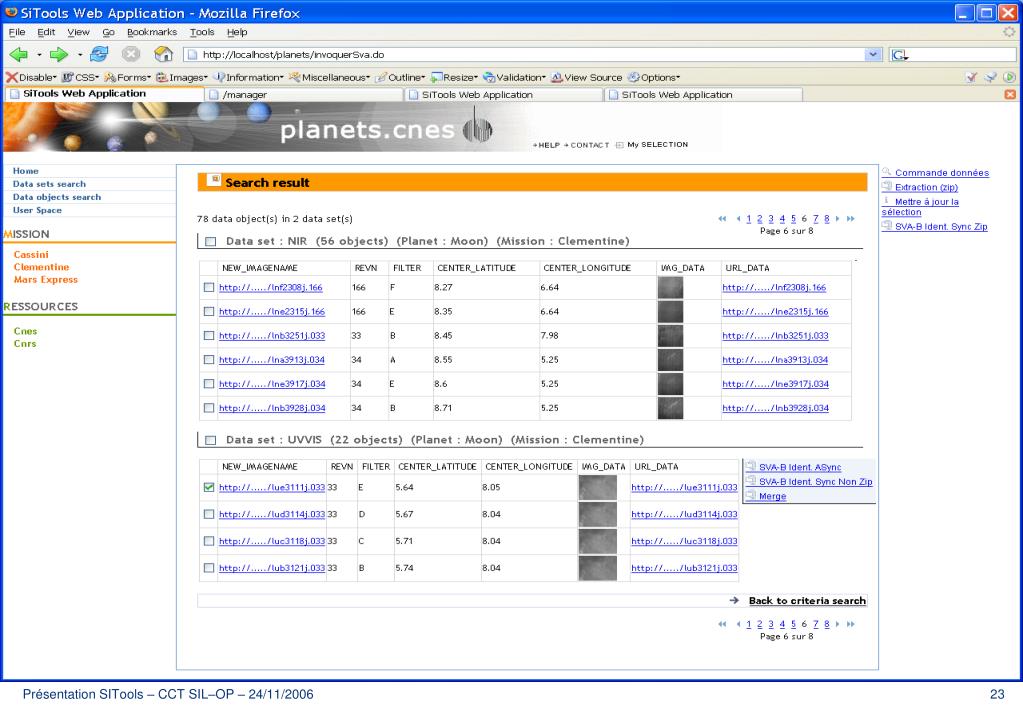Check the box for lna3913j.034 row
The width and height of the screenshot is (1023, 708).
[x=209, y=360]
